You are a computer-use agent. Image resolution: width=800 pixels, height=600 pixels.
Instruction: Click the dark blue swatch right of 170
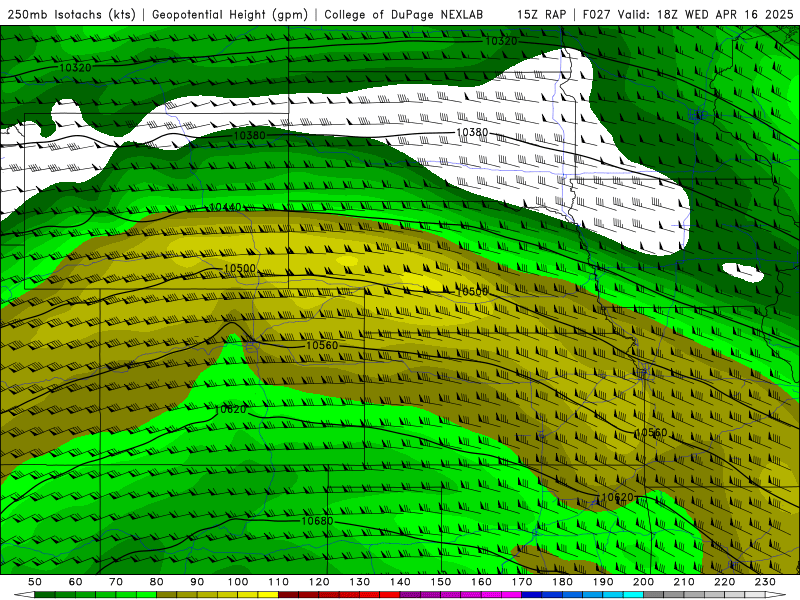coord(532,595)
